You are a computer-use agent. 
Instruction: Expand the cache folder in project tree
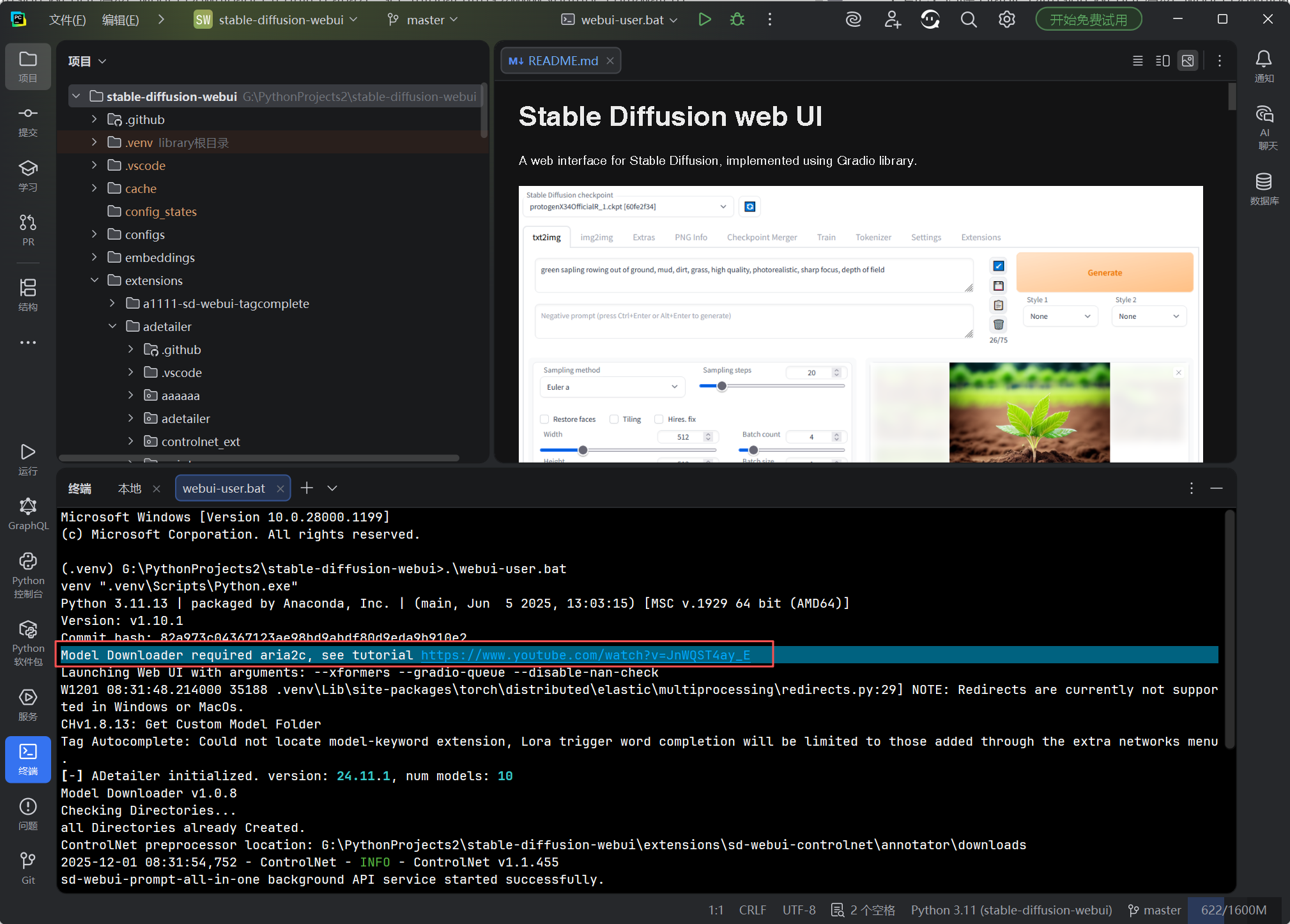pyautogui.click(x=95, y=188)
